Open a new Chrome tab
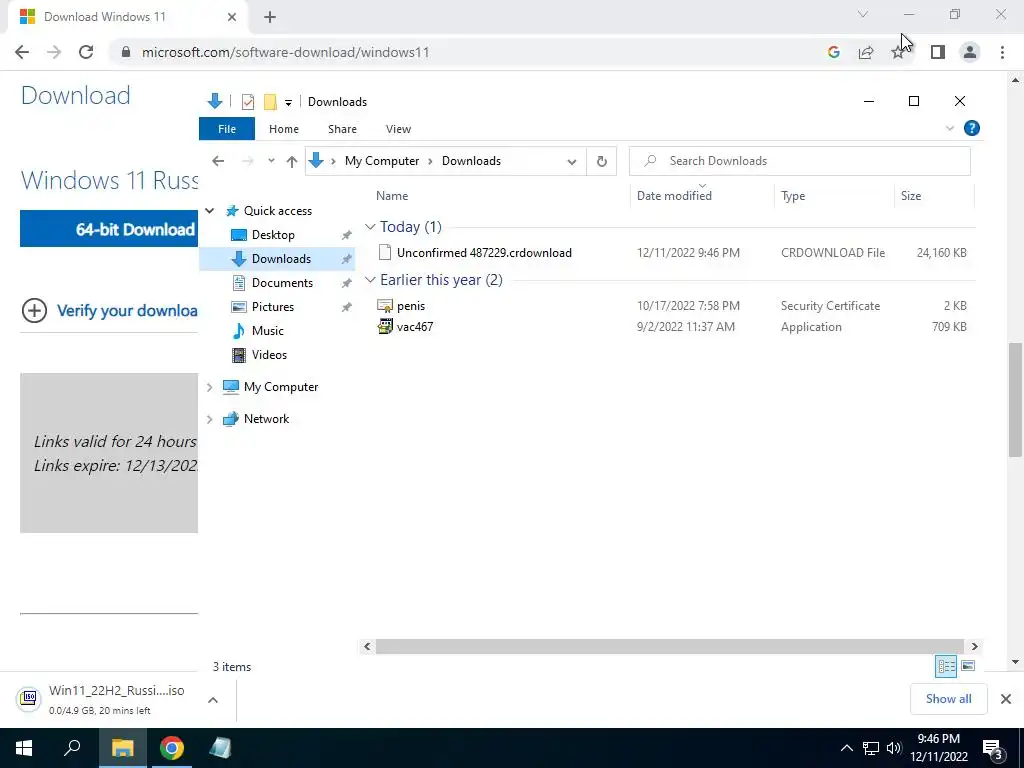 coord(270,17)
